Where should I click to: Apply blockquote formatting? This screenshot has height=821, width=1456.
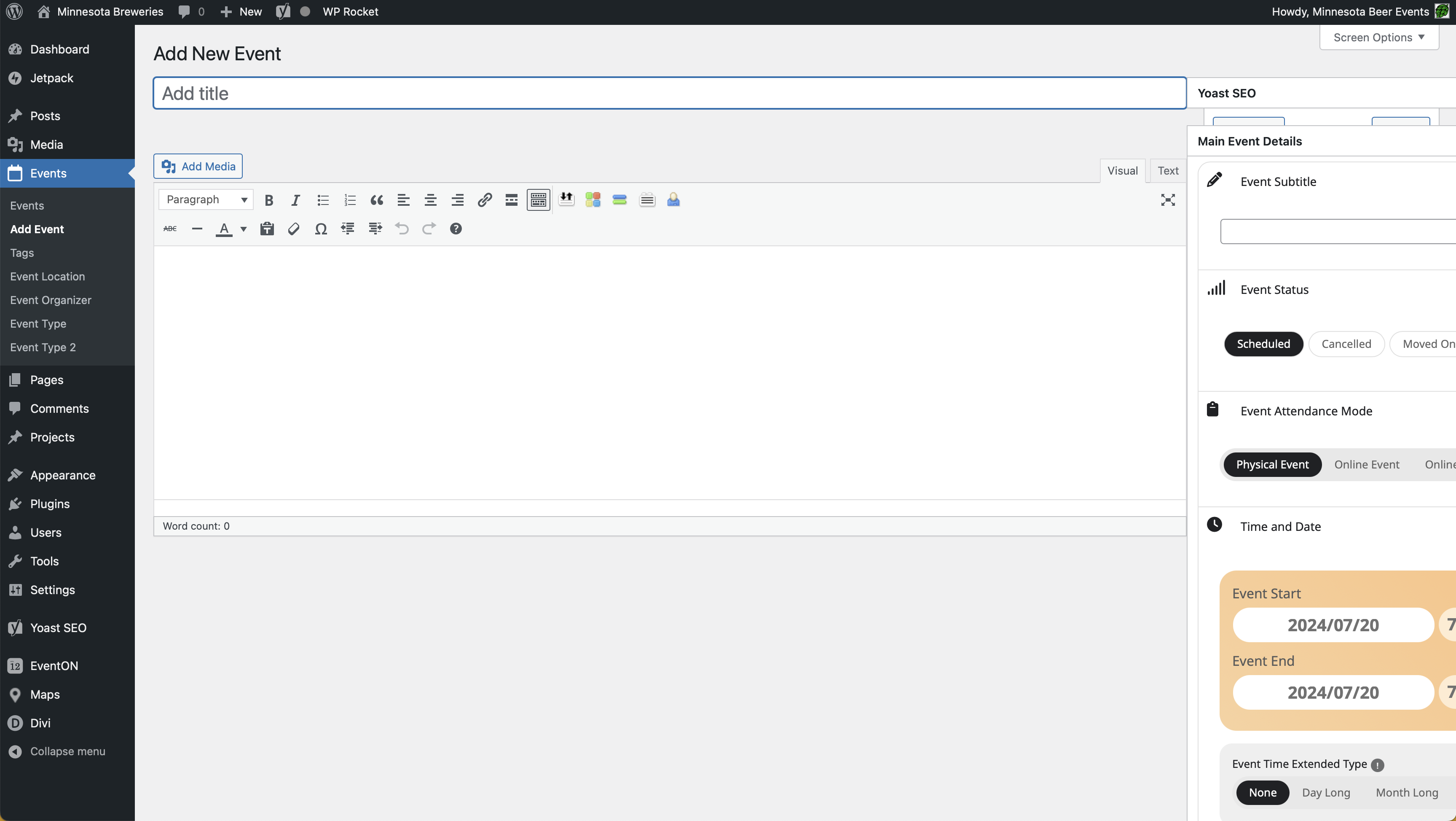click(376, 200)
